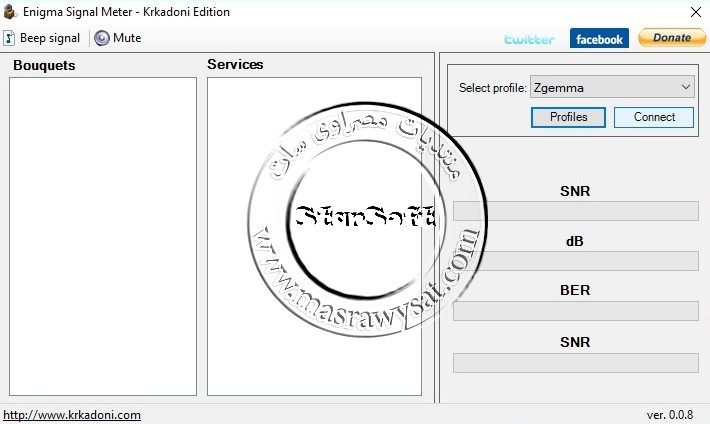This screenshot has height=424, width=710.
Task: Click the yellow Donate button
Action: (672, 38)
